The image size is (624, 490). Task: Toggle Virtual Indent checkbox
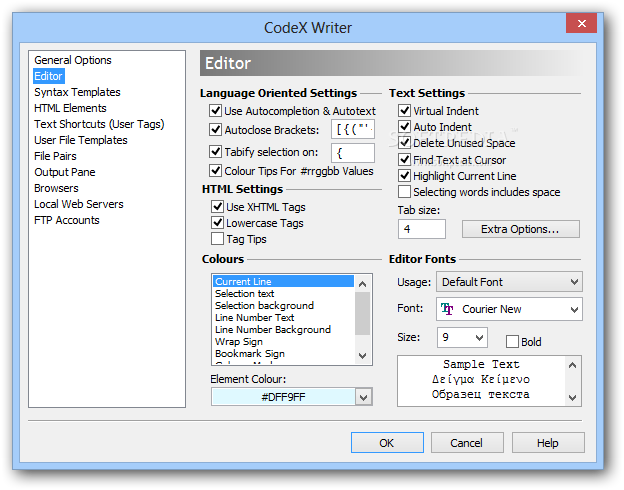[x=404, y=110]
